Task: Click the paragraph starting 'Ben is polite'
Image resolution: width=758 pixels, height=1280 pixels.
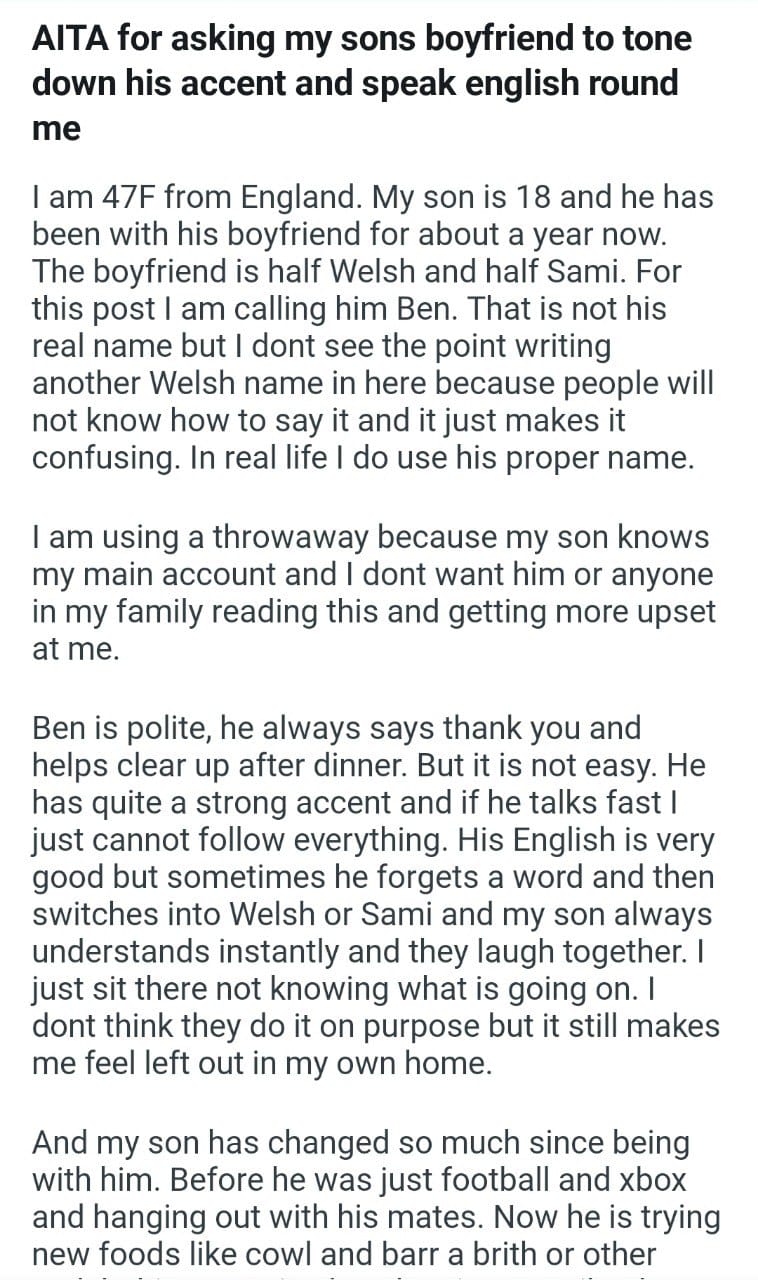Action: click(374, 895)
